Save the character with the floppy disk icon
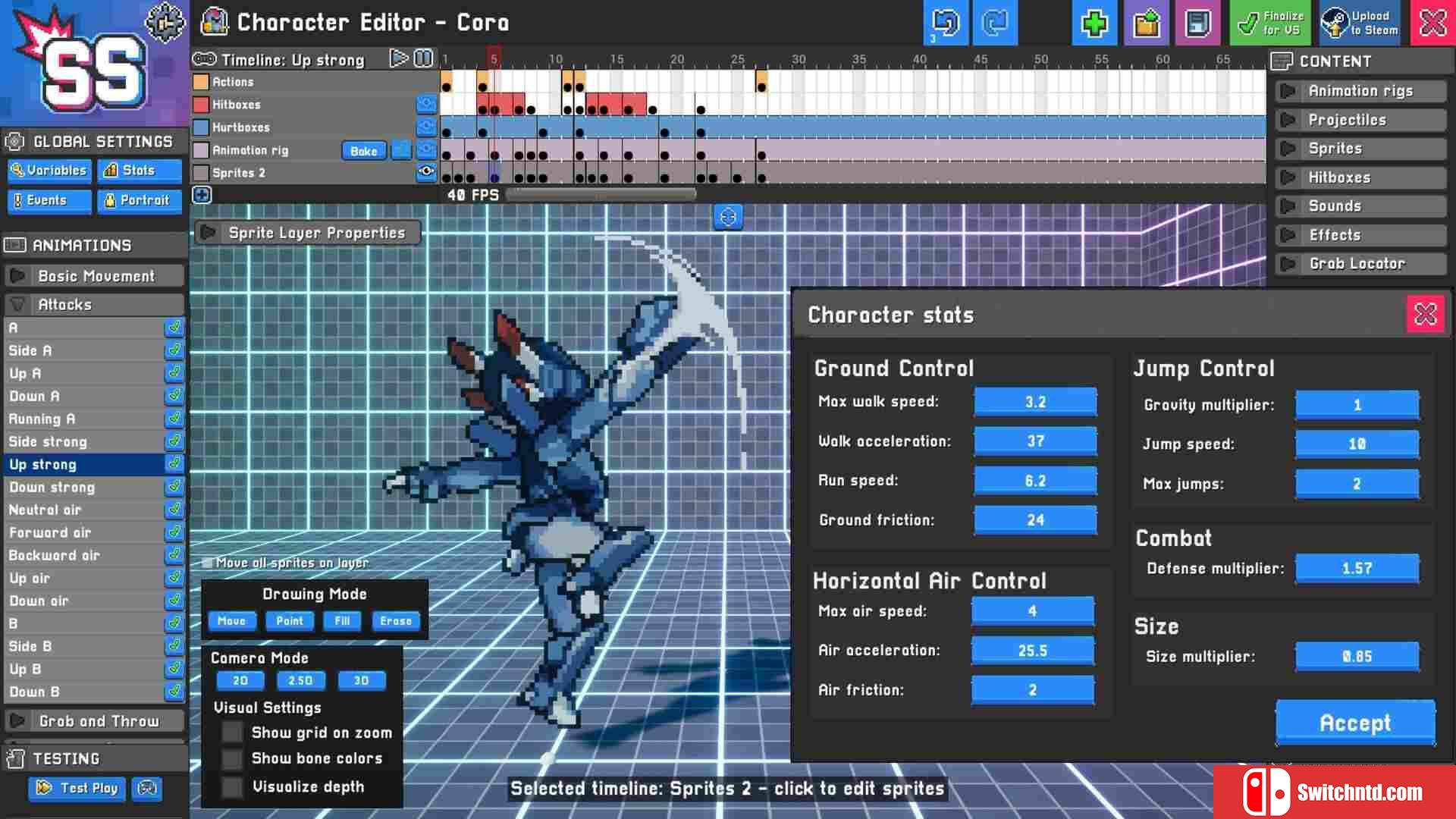This screenshot has width=1456, height=819. click(1197, 23)
